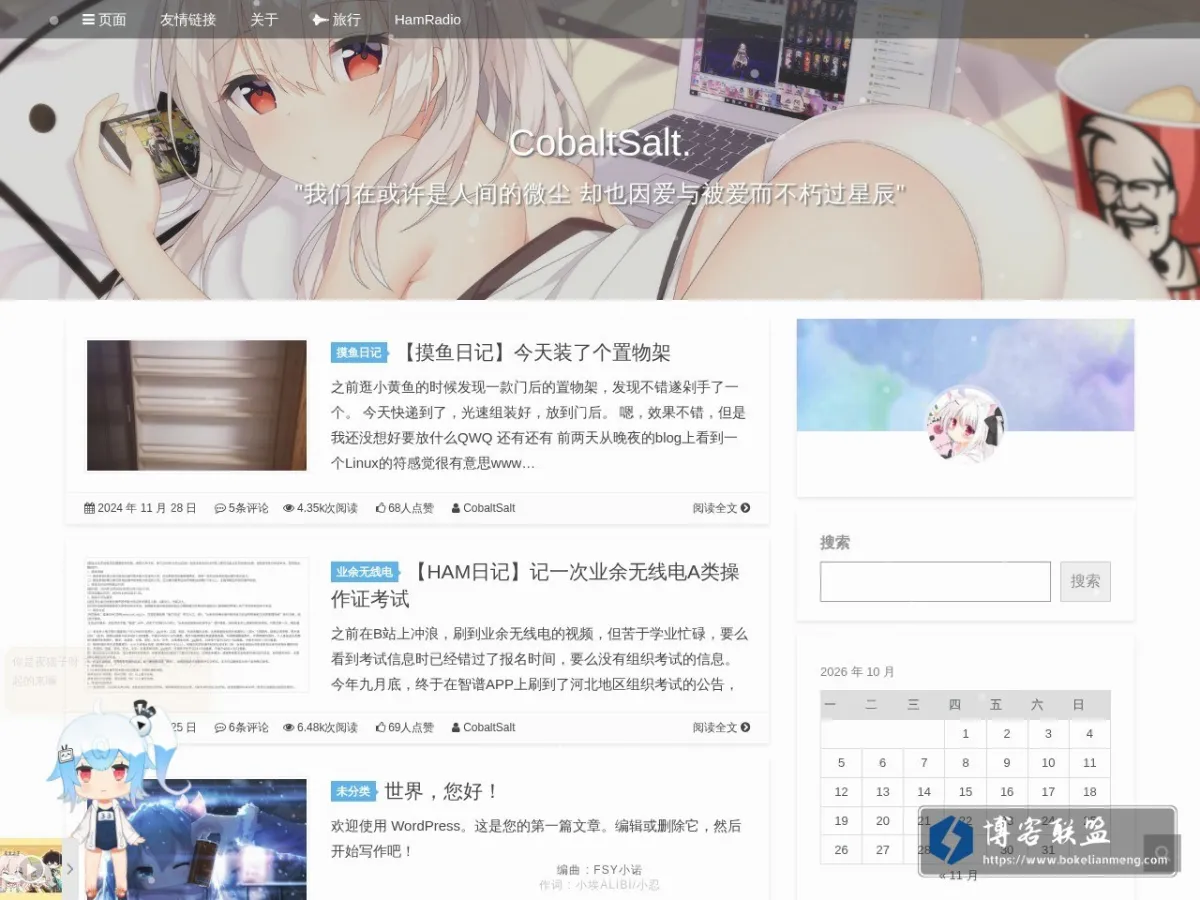Click calendar date 26
1200x900 pixels.
coord(841,850)
